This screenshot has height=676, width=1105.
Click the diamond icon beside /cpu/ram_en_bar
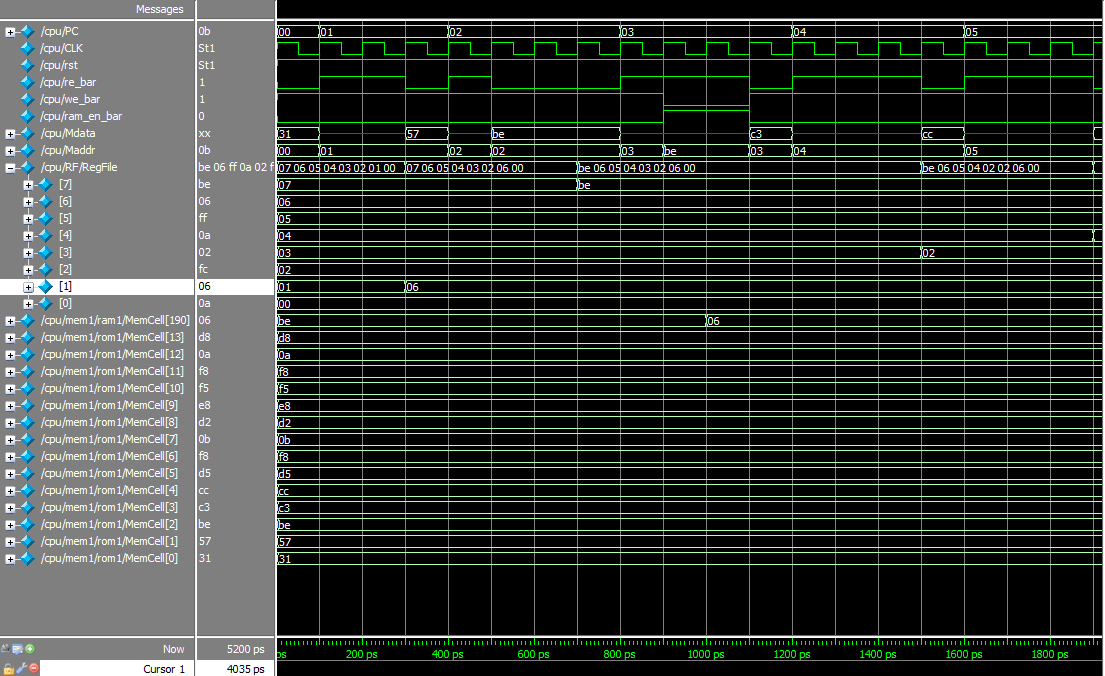point(27,116)
